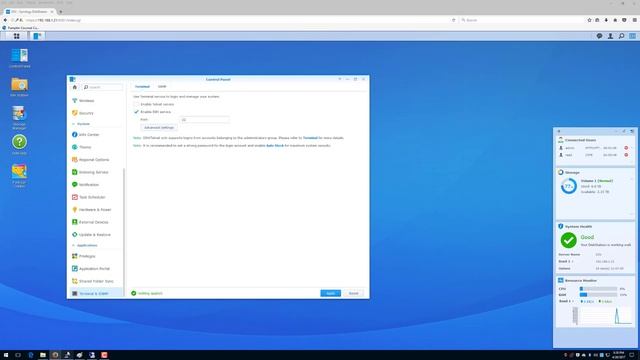This screenshot has height=360, width=640.
Task: Click the storage usage donut chart
Action: pos(569,186)
